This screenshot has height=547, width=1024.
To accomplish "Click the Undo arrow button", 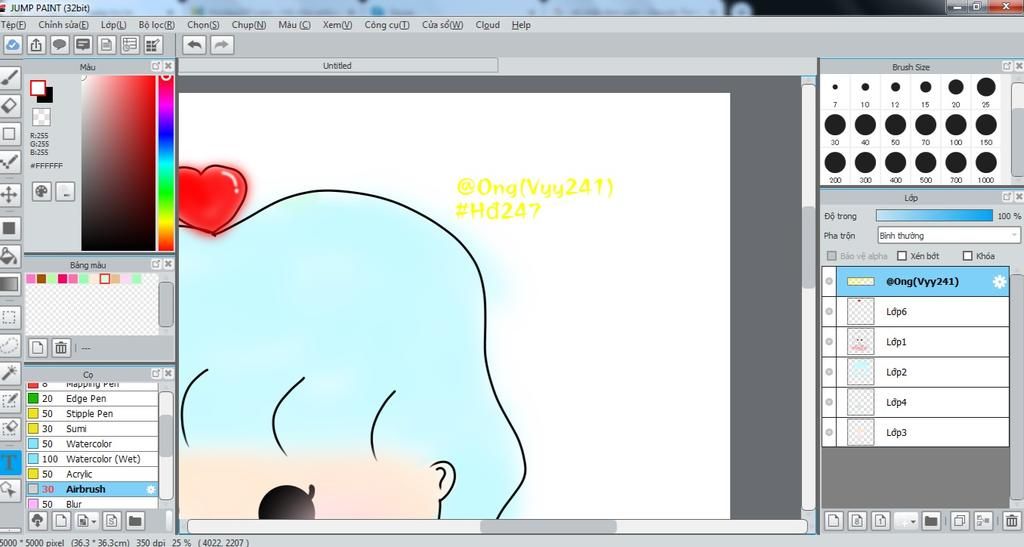I will 194,44.
